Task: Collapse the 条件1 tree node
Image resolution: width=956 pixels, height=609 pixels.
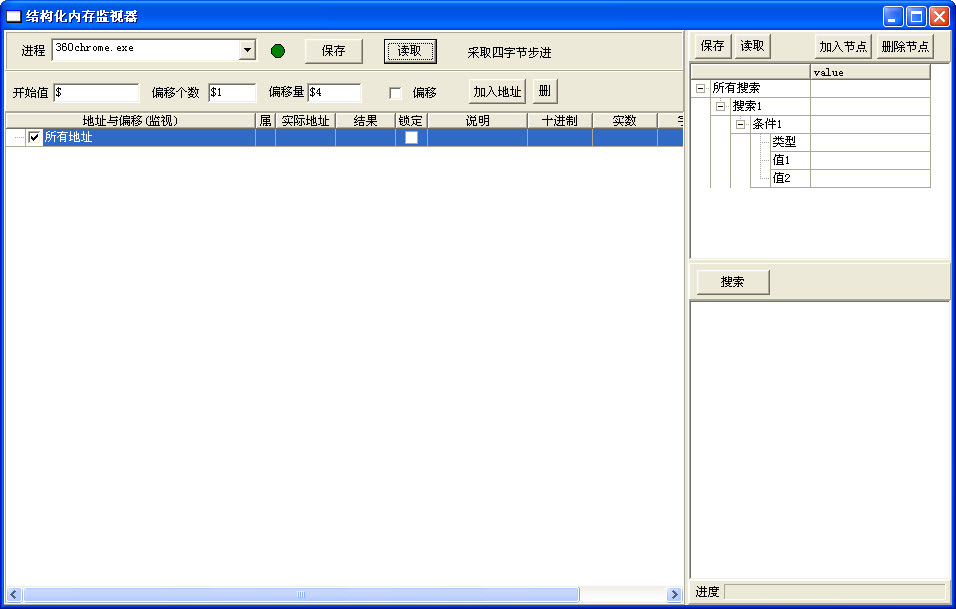Action: [740, 125]
